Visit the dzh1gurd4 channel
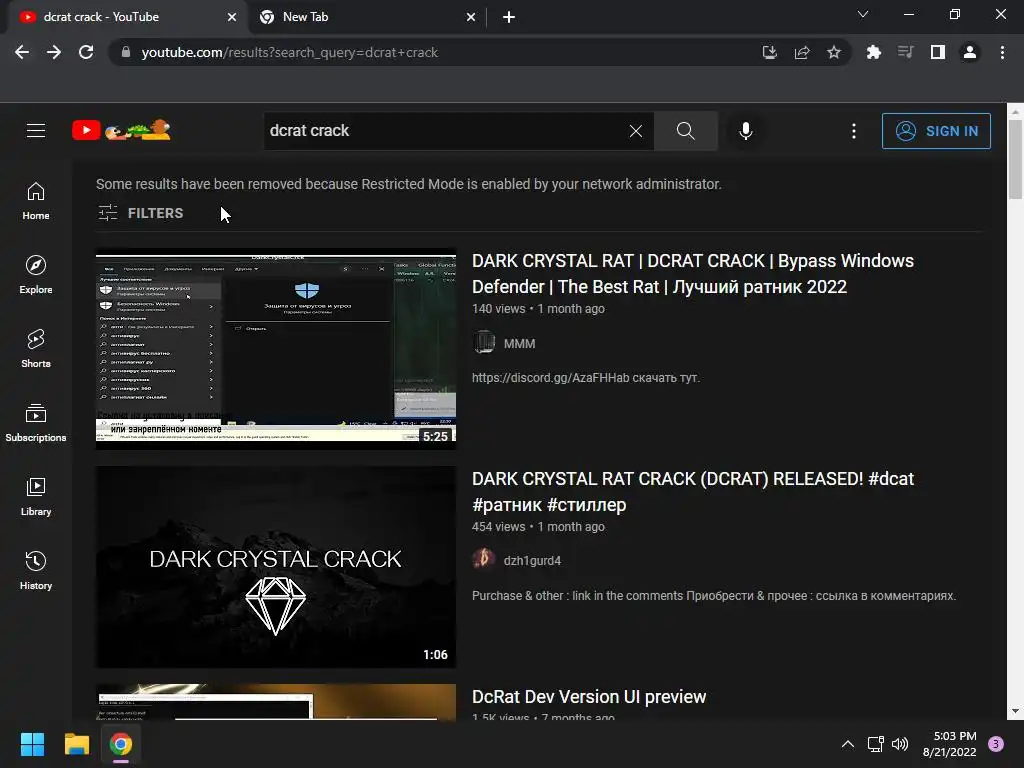Viewport: 1024px width, 768px height. (532, 560)
